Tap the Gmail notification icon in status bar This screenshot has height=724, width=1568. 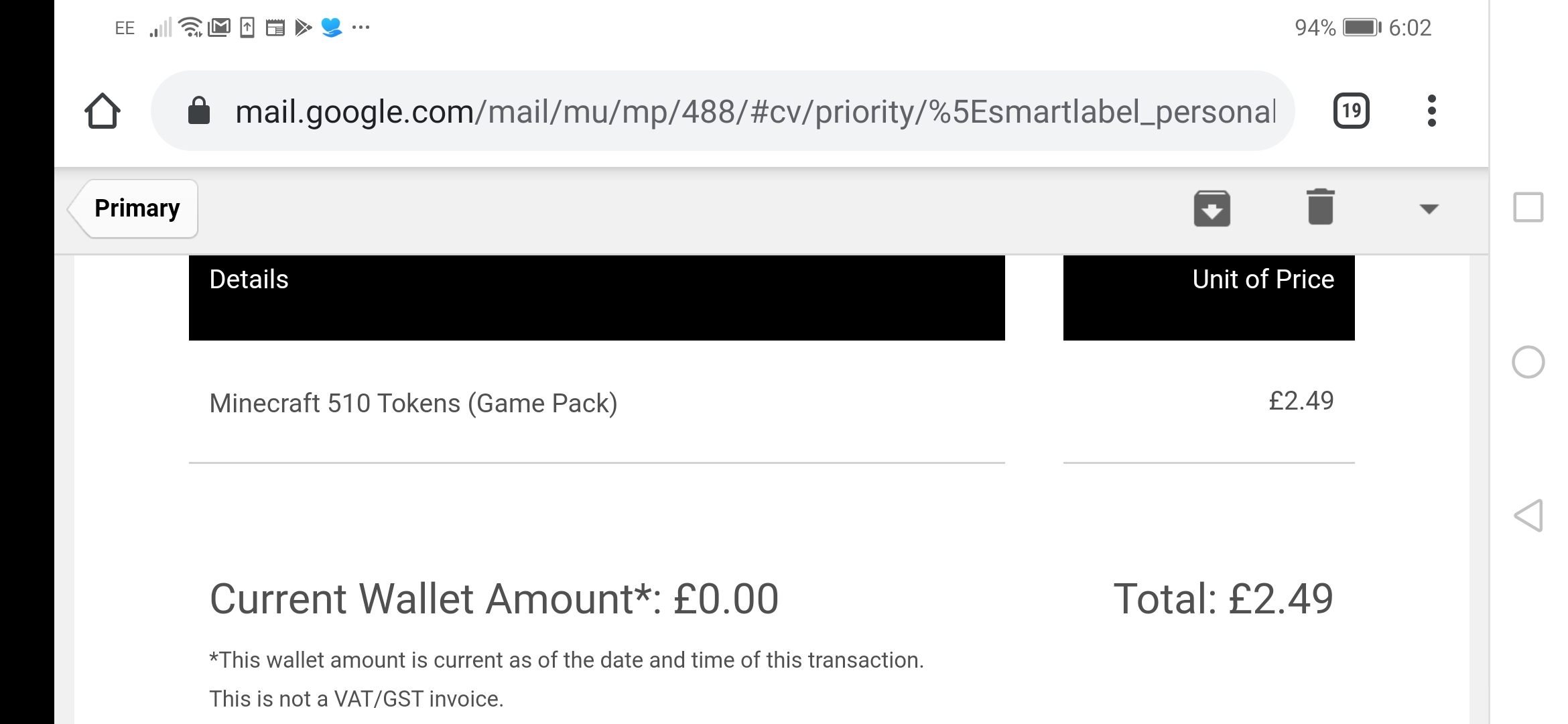click(x=219, y=27)
